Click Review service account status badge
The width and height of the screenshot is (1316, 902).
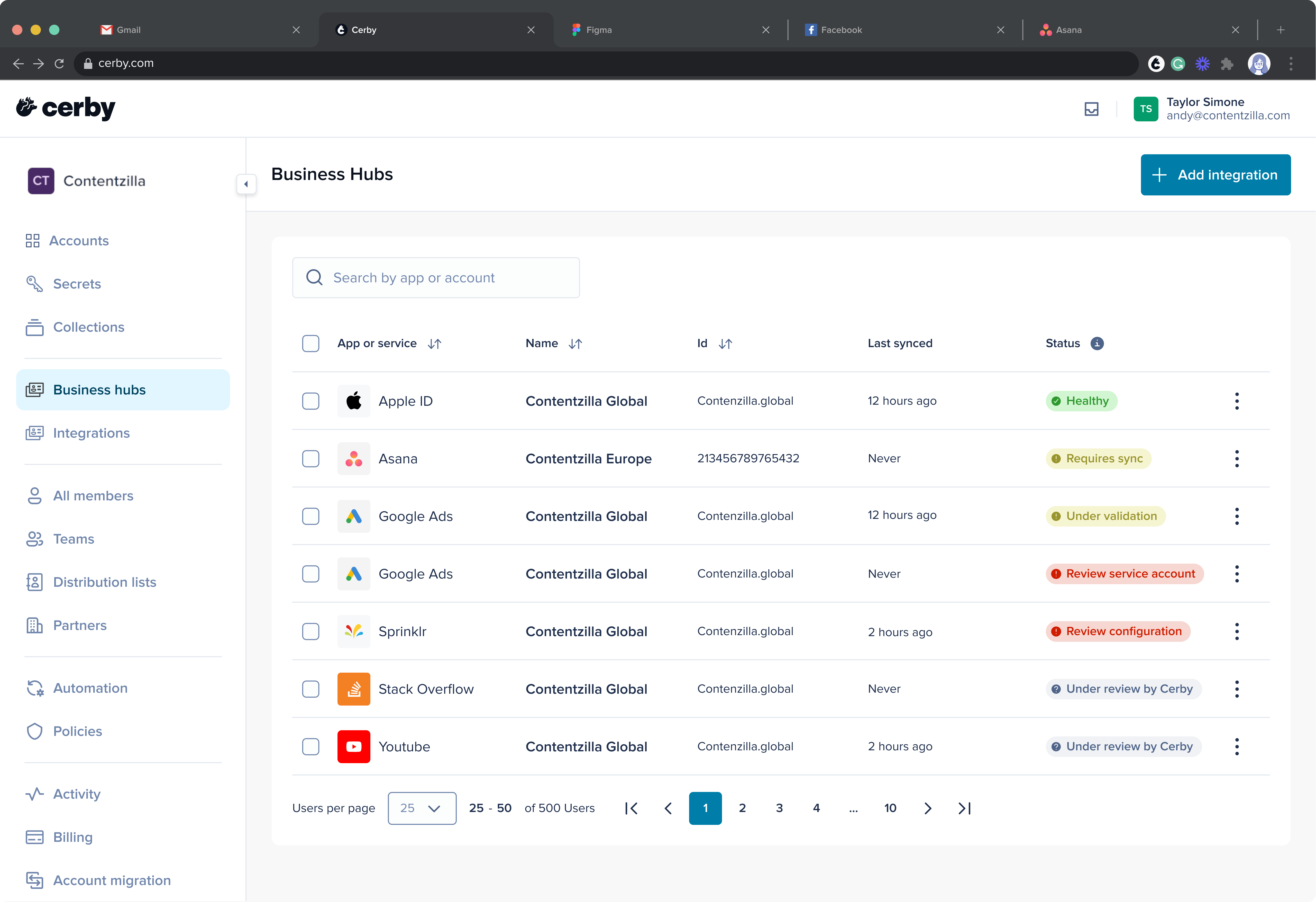click(1125, 574)
